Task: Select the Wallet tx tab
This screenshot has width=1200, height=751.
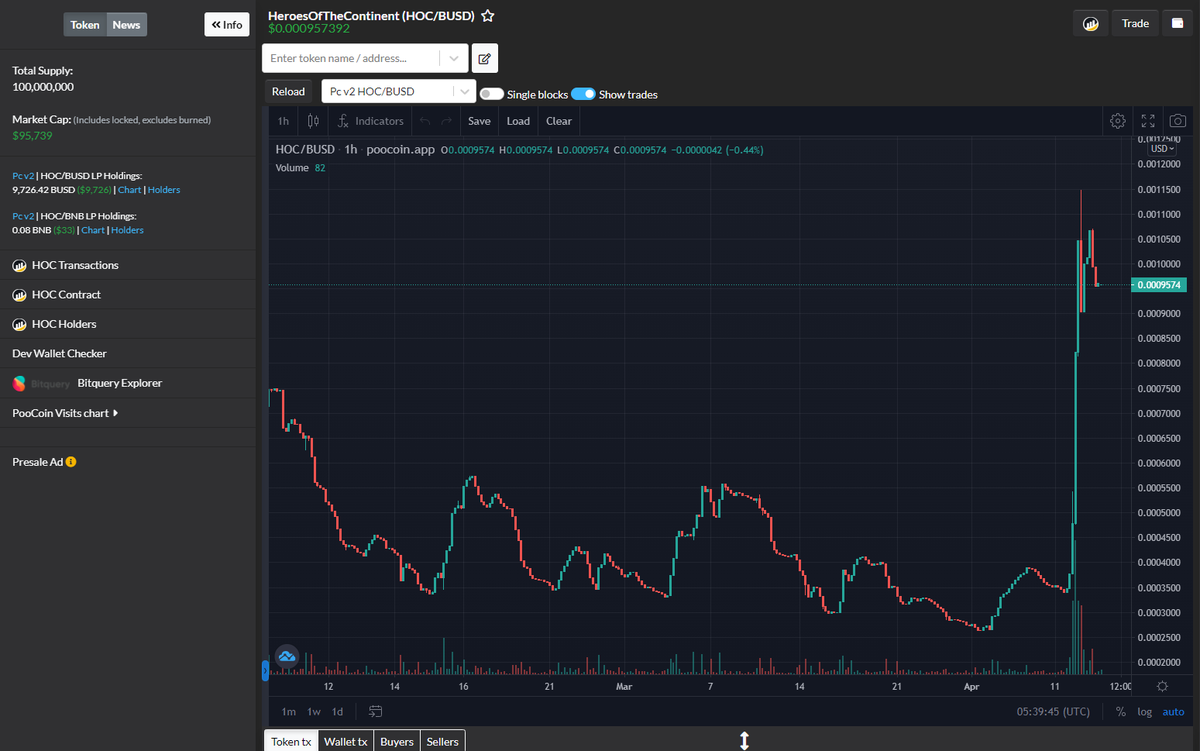Action: pyautogui.click(x=347, y=741)
